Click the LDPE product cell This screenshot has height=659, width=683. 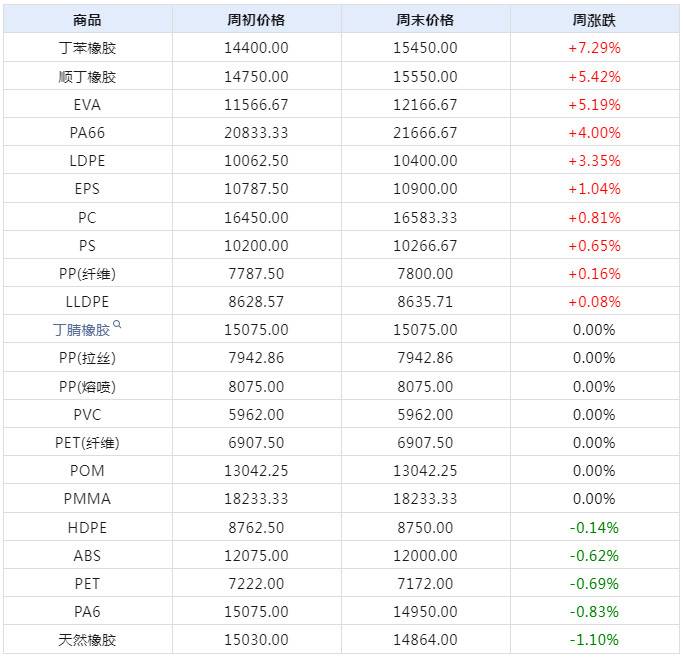click(88, 161)
